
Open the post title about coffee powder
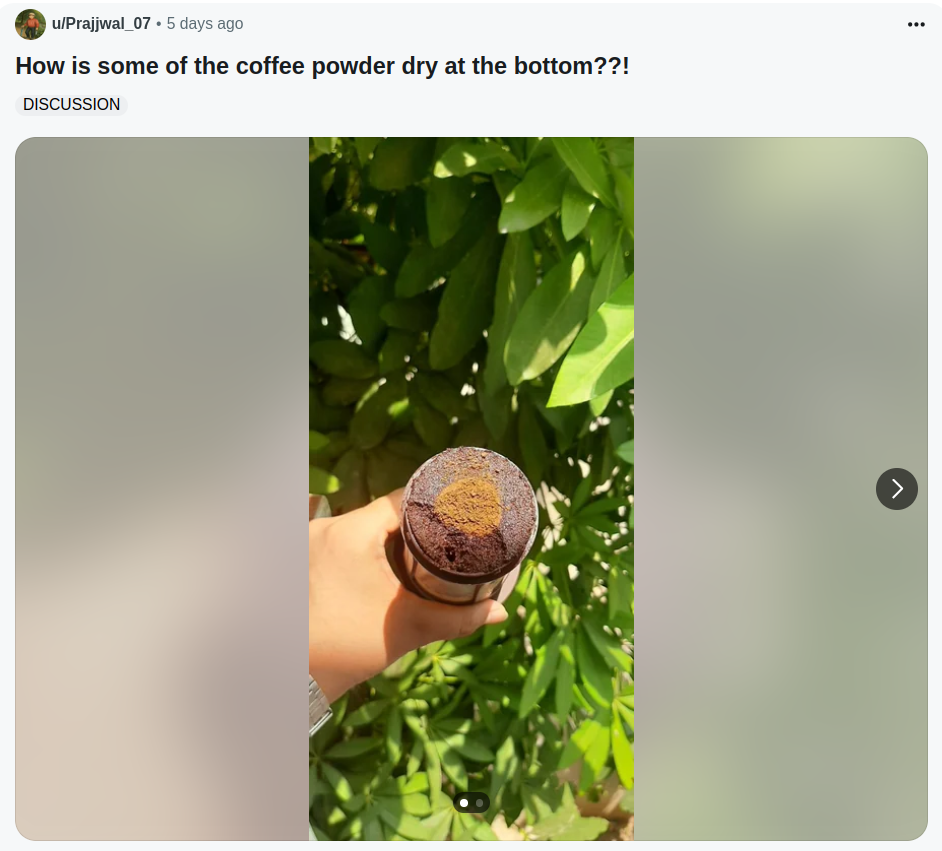pos(322,66)
